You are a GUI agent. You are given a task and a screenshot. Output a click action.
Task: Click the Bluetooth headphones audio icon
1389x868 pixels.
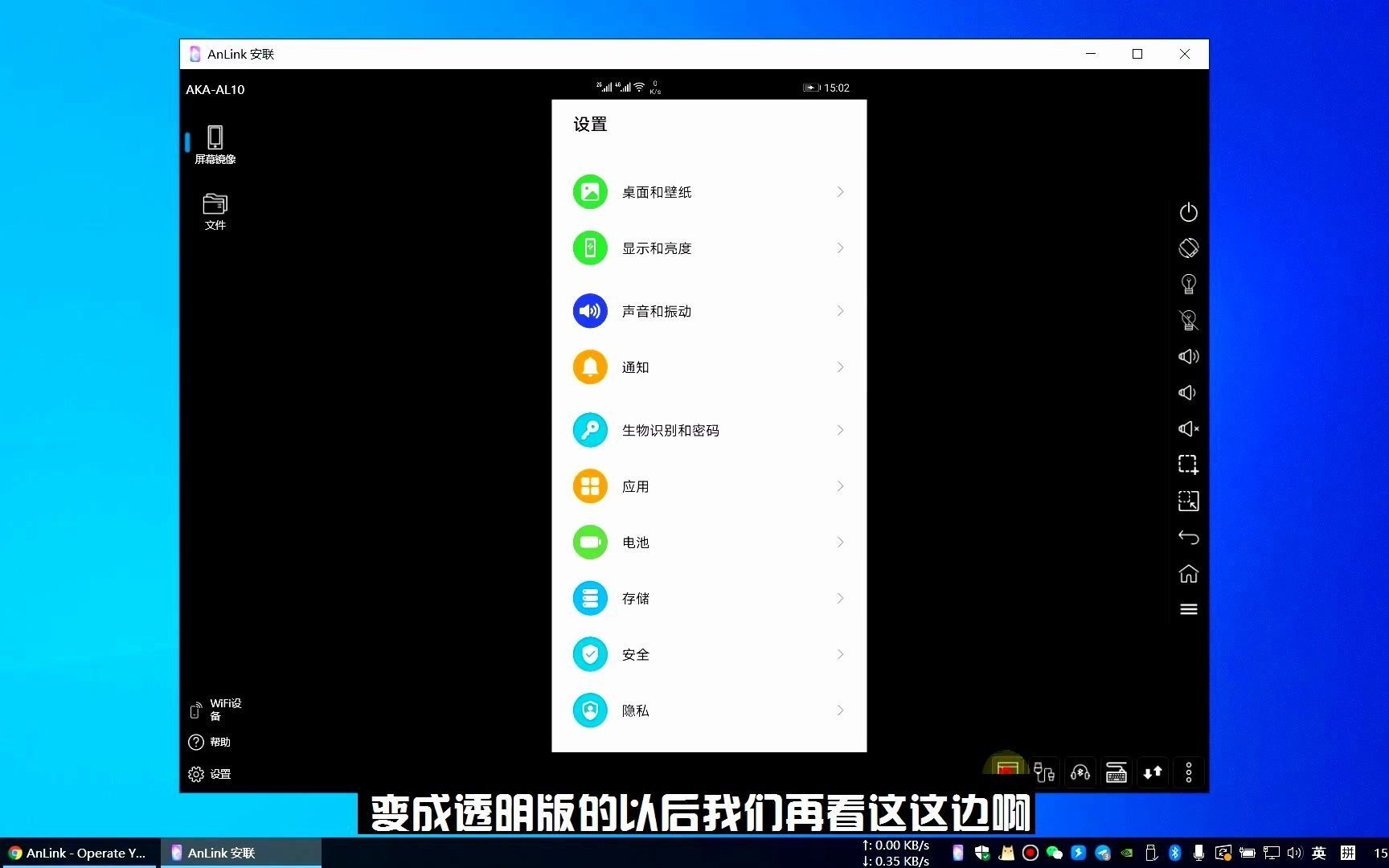1080,773
